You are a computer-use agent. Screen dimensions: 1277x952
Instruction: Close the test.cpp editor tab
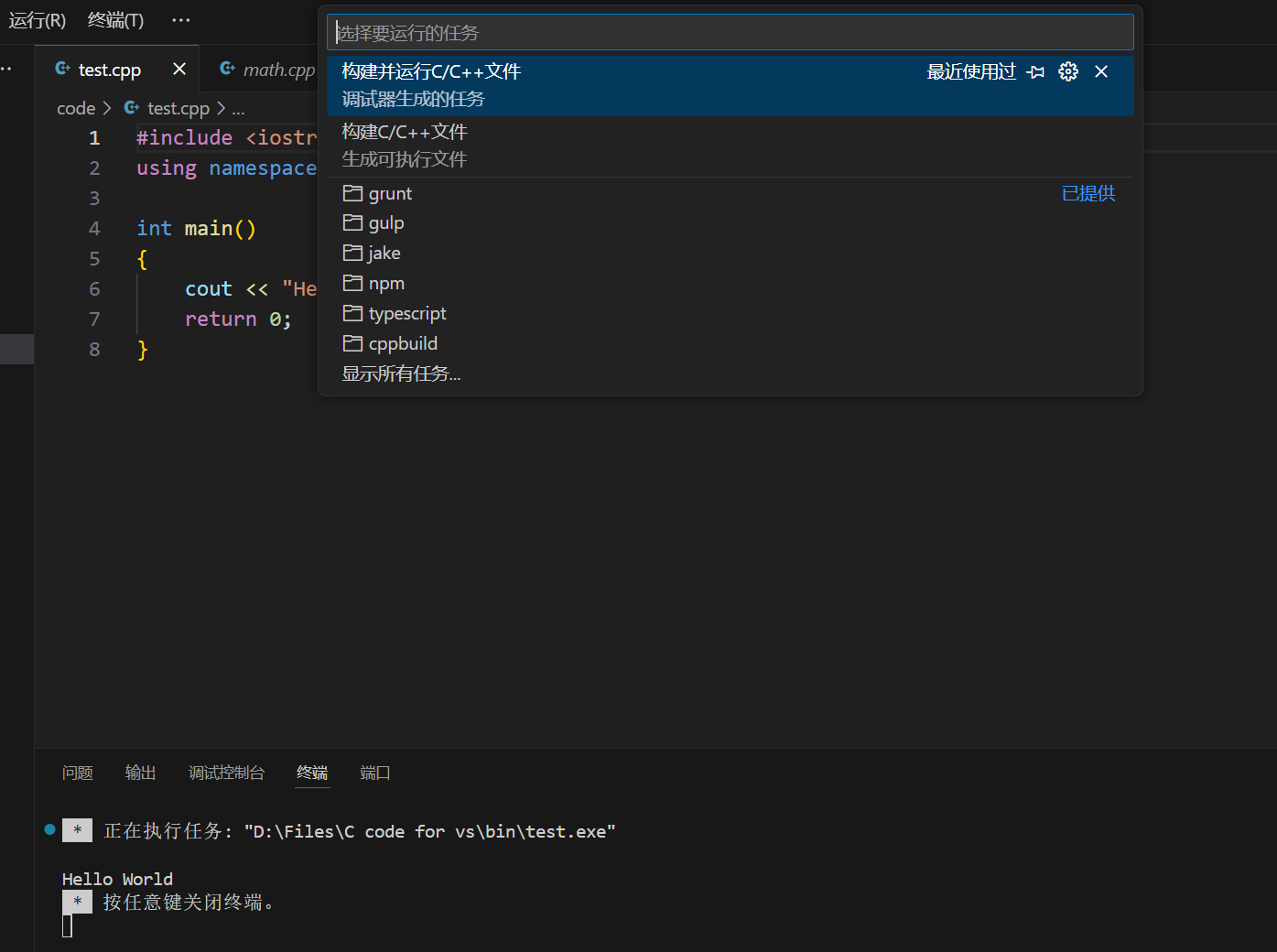pyautogui.click(x=179, y=70)
